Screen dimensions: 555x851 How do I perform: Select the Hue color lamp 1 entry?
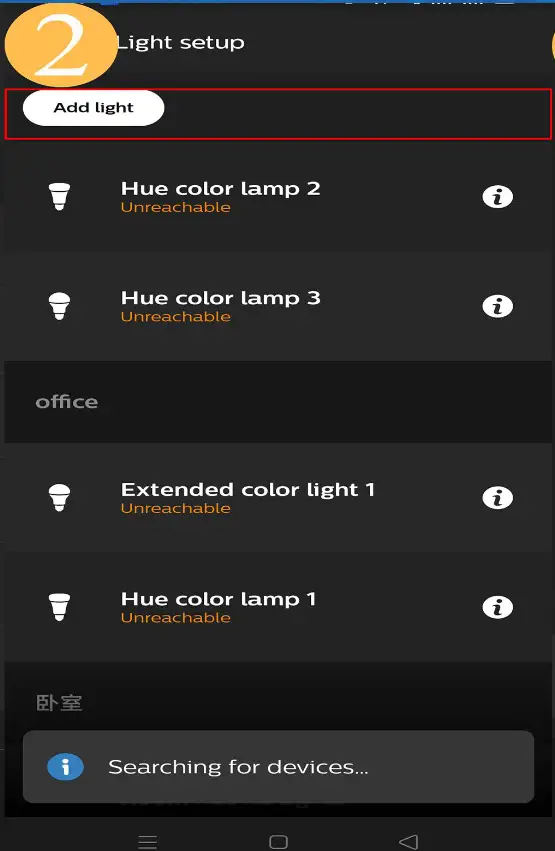[x=278, y=607]
